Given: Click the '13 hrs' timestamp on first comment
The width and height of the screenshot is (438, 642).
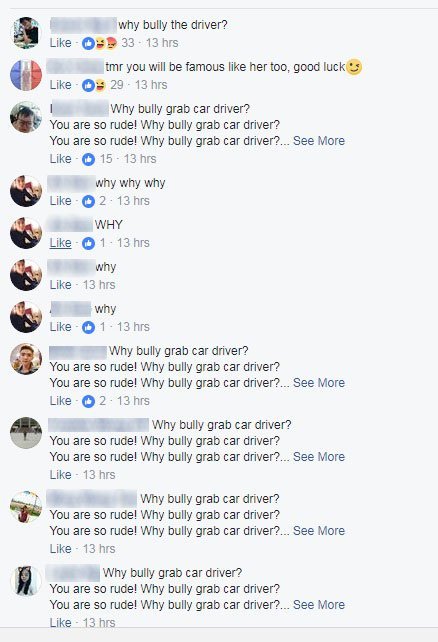Looking at the screenshot, I should 162,43.
